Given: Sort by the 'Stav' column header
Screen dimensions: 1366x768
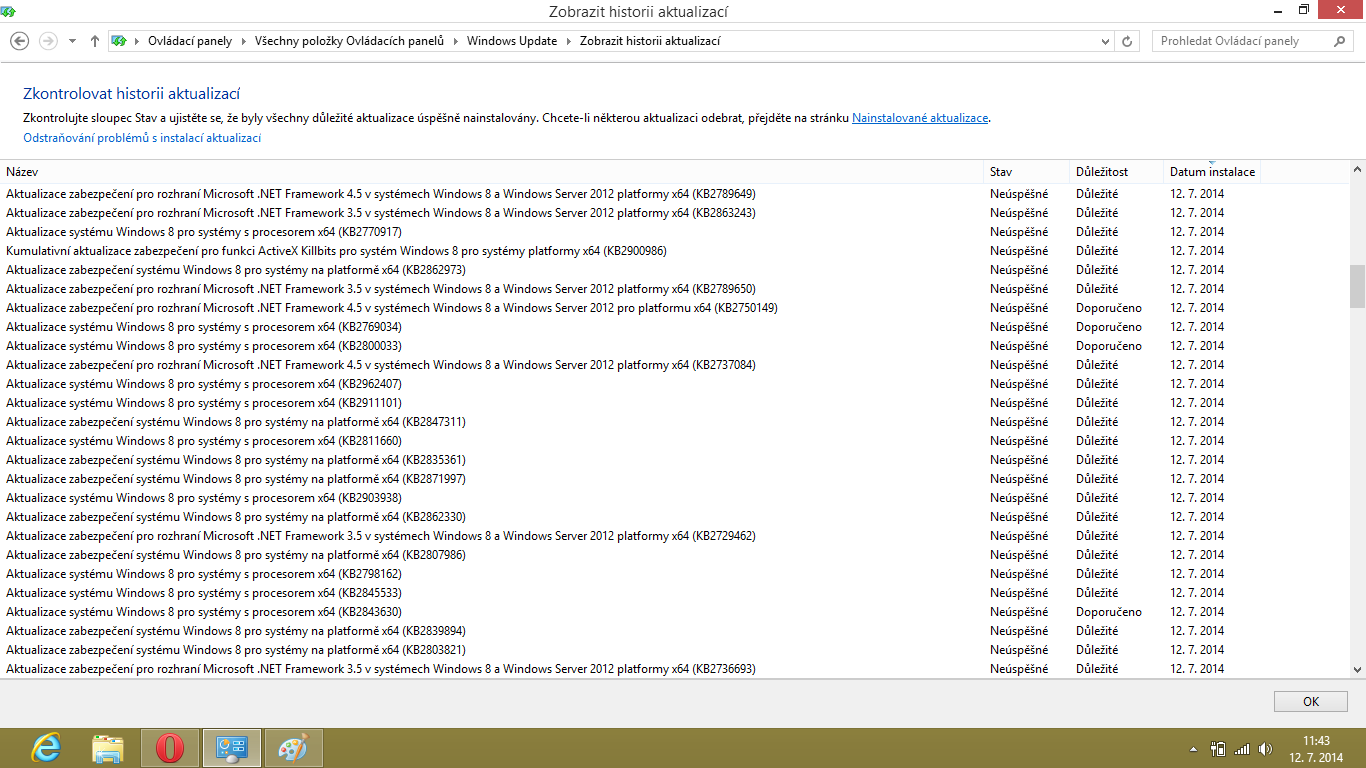Looking at the screenshot, I should pos(1027,172).
